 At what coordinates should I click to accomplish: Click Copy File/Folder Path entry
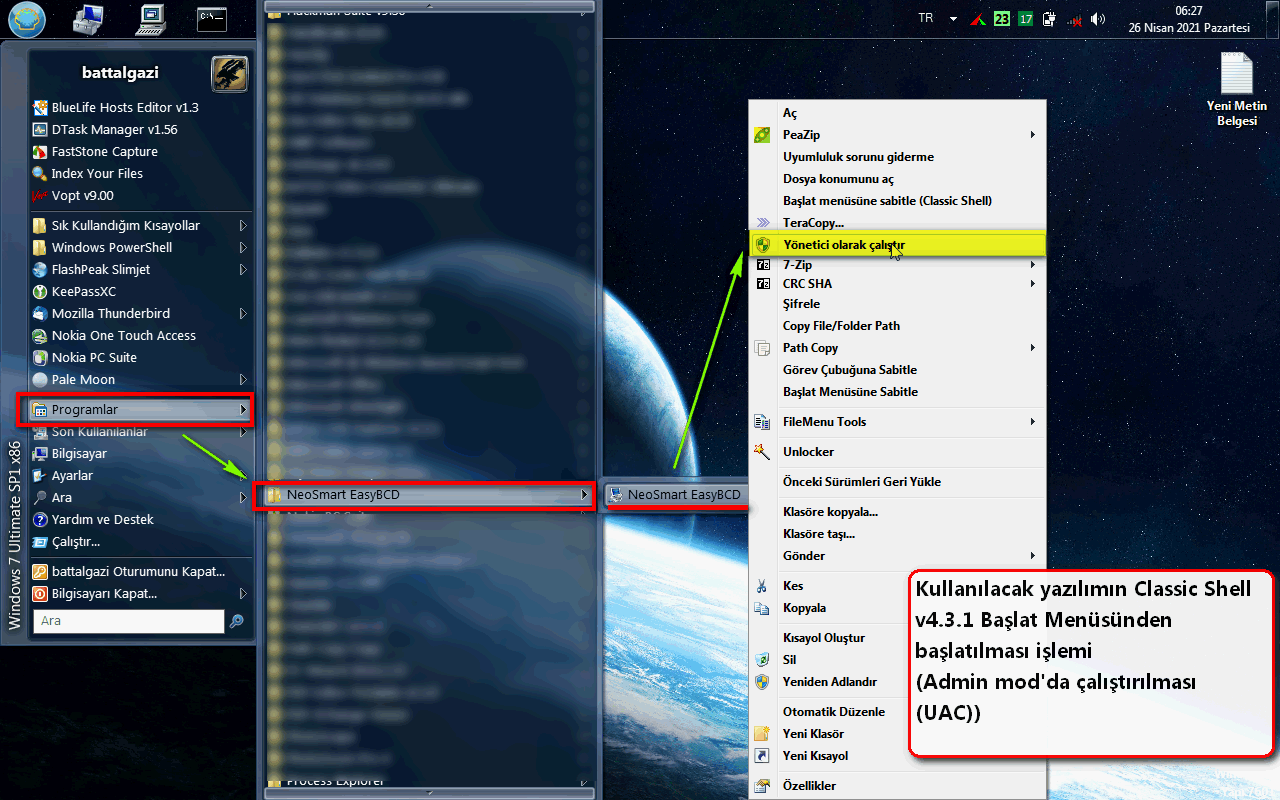click(841, 325)
